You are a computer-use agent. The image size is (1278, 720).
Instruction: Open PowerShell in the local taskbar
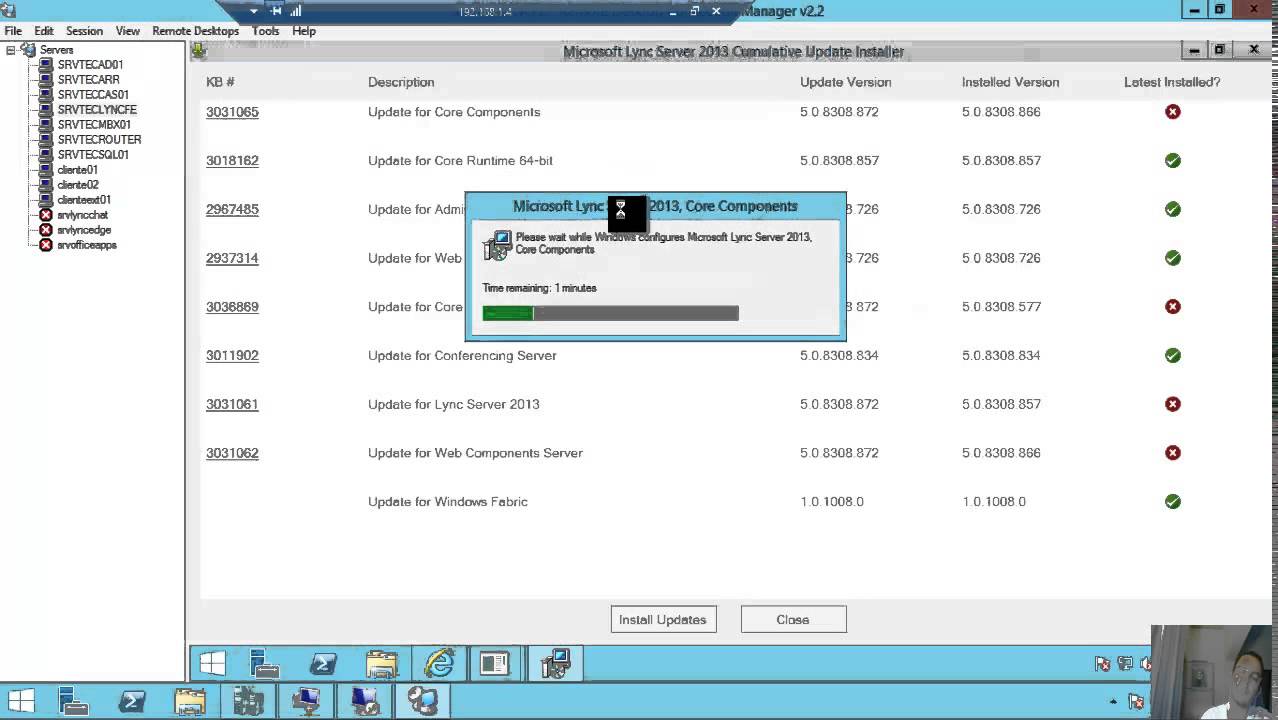[x=132, y=702]
